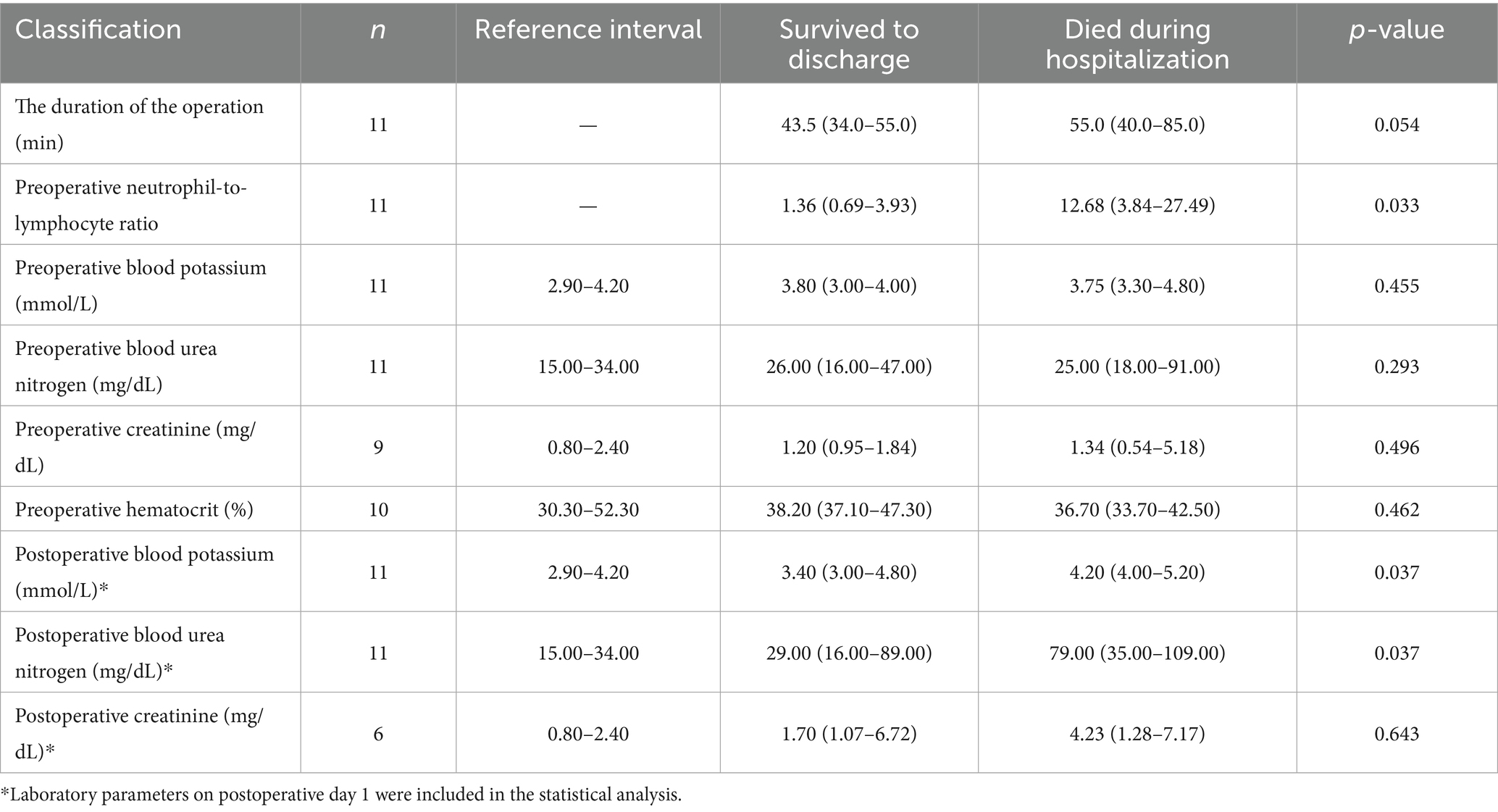Click the cell showing 79.00 (35.00–109.00)

pyautogui.click(x=1137, y=653)
